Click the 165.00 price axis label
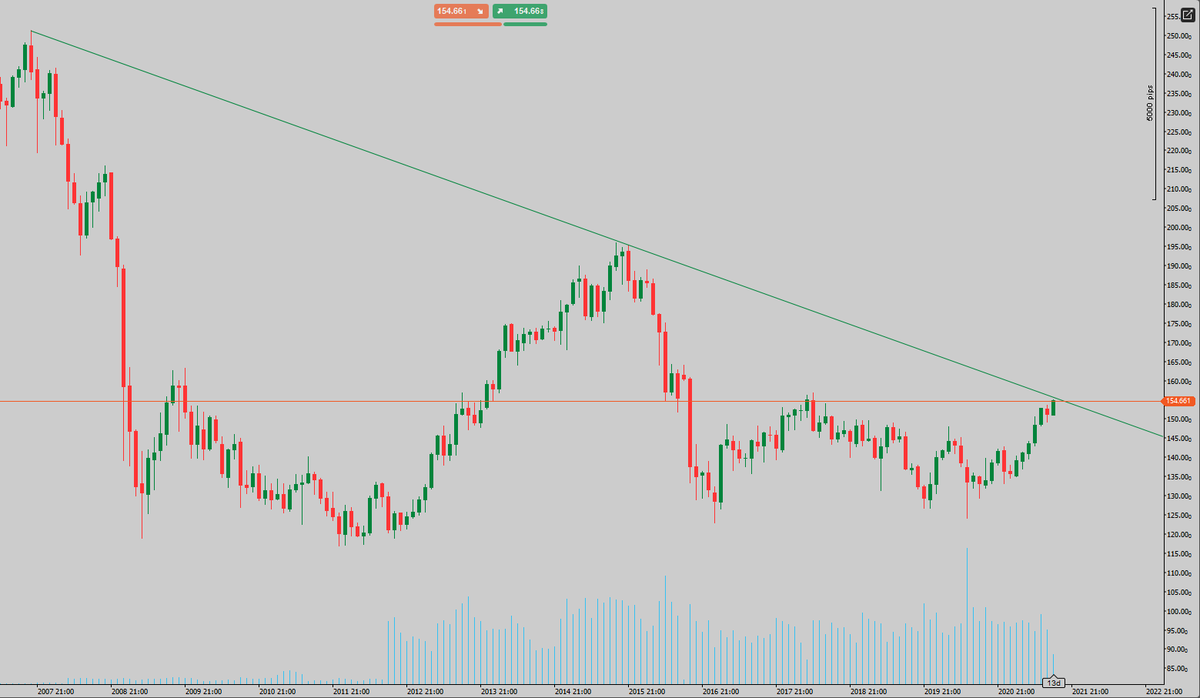 [x=1180, y=362]
